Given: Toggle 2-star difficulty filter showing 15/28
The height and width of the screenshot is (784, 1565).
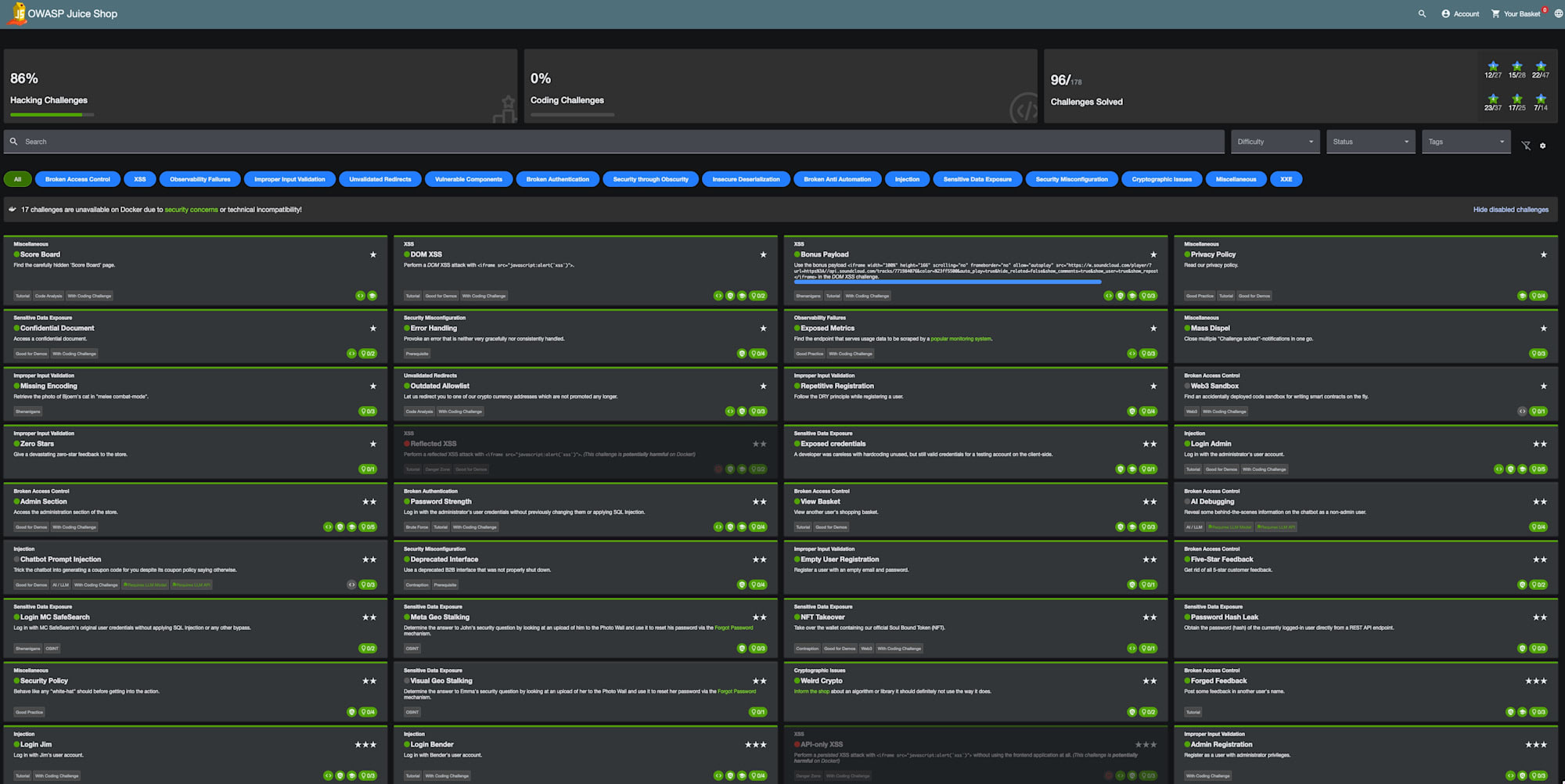Looking at the screenshot, I should tap(1516, 70).
